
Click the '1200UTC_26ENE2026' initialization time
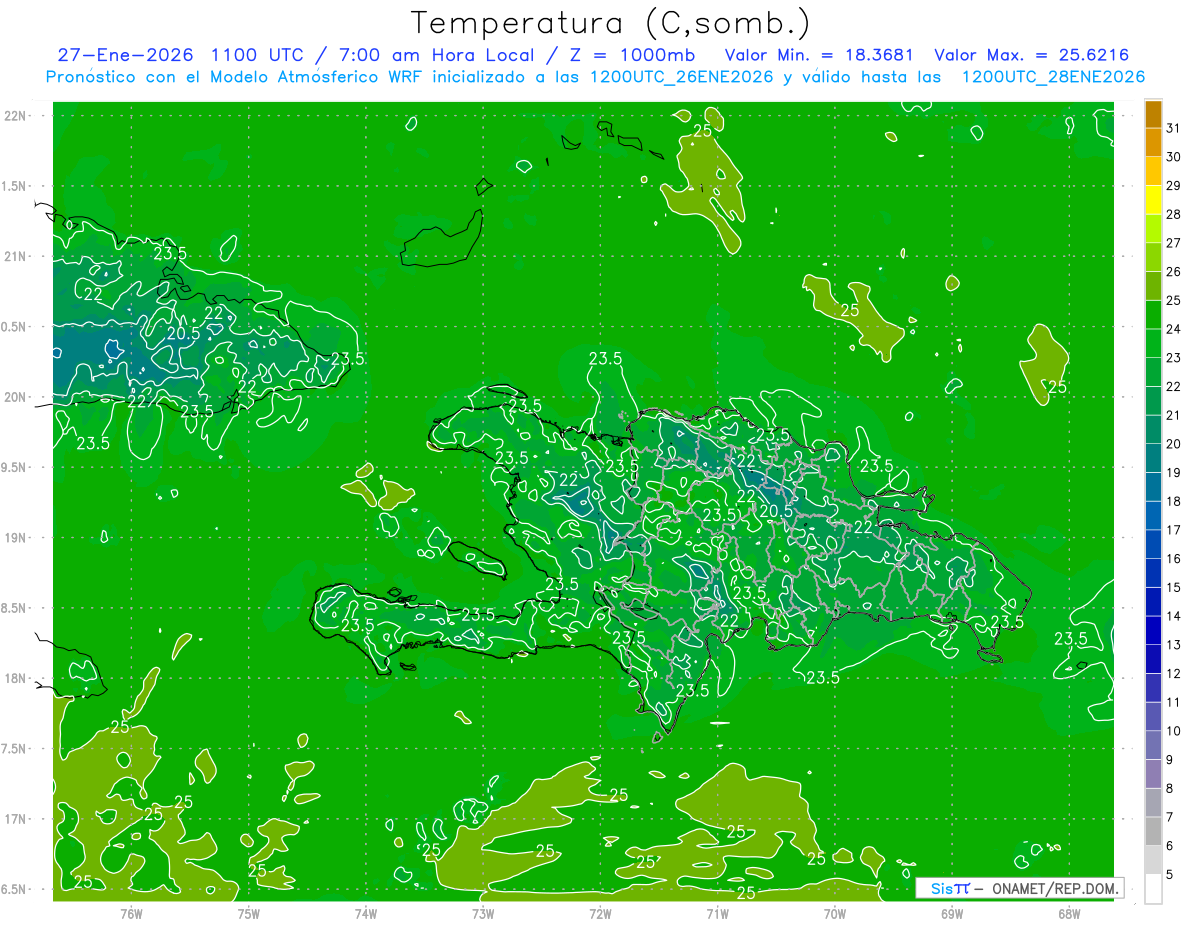click(x=678, y=77)
